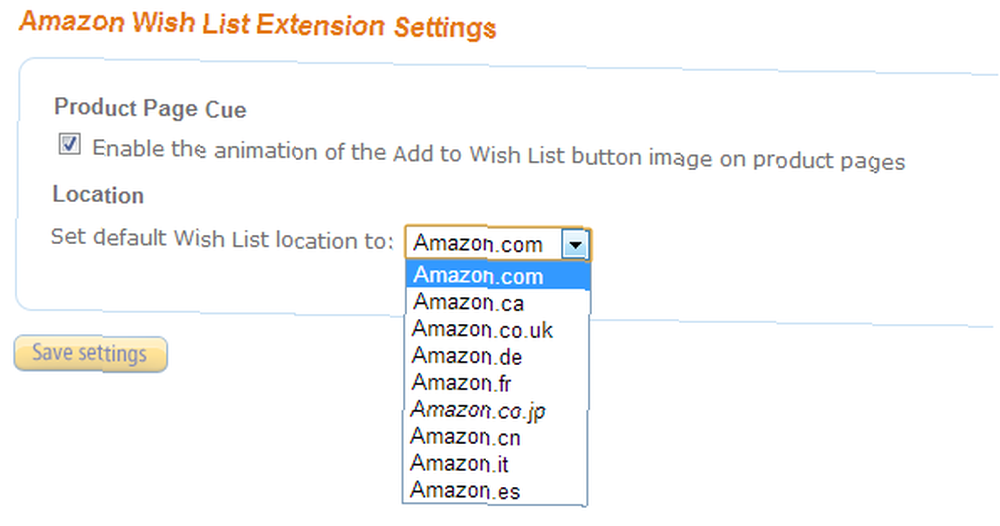This screenshot has width=1000, height=526.
Task: Select Amazon.fr in the dropdown list
Action: pos(496,383)
